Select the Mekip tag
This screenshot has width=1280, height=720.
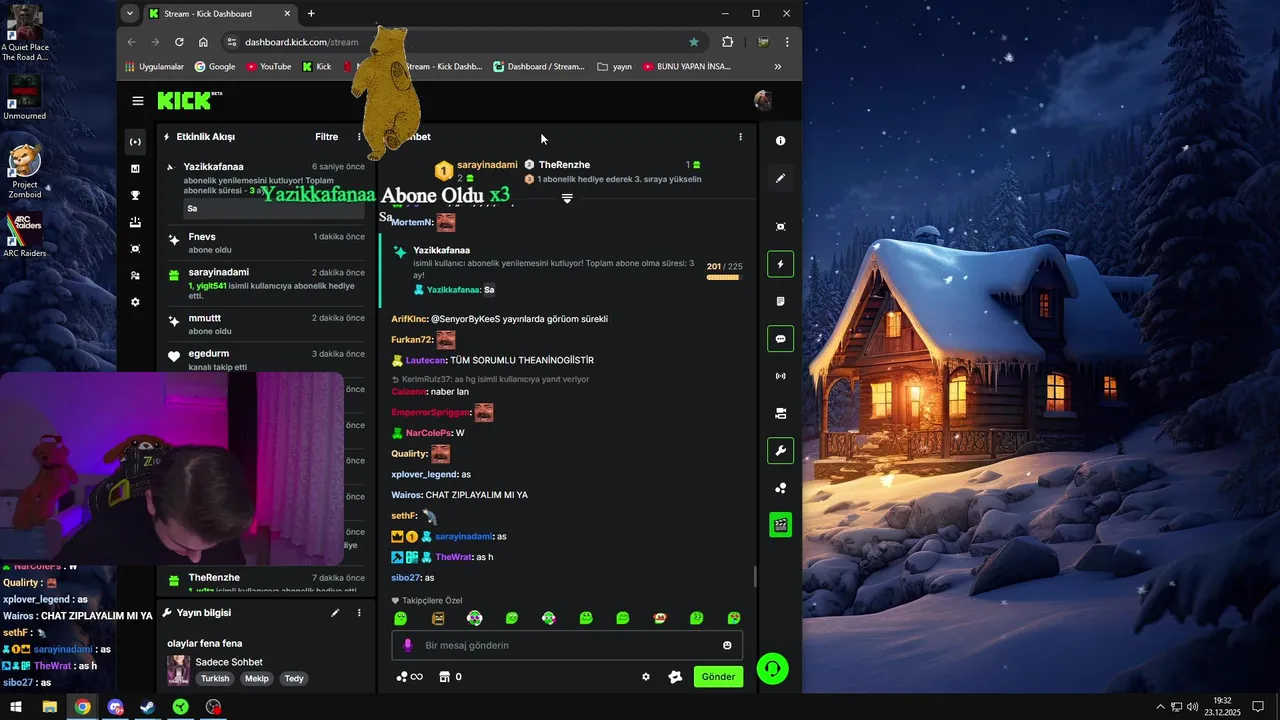point(257,678)
